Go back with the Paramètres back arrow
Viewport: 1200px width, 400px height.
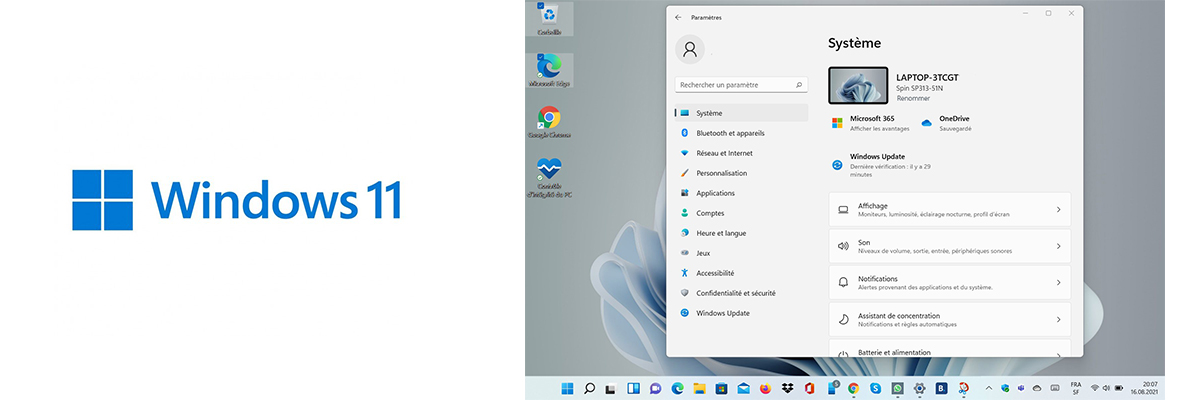point(679,17)
